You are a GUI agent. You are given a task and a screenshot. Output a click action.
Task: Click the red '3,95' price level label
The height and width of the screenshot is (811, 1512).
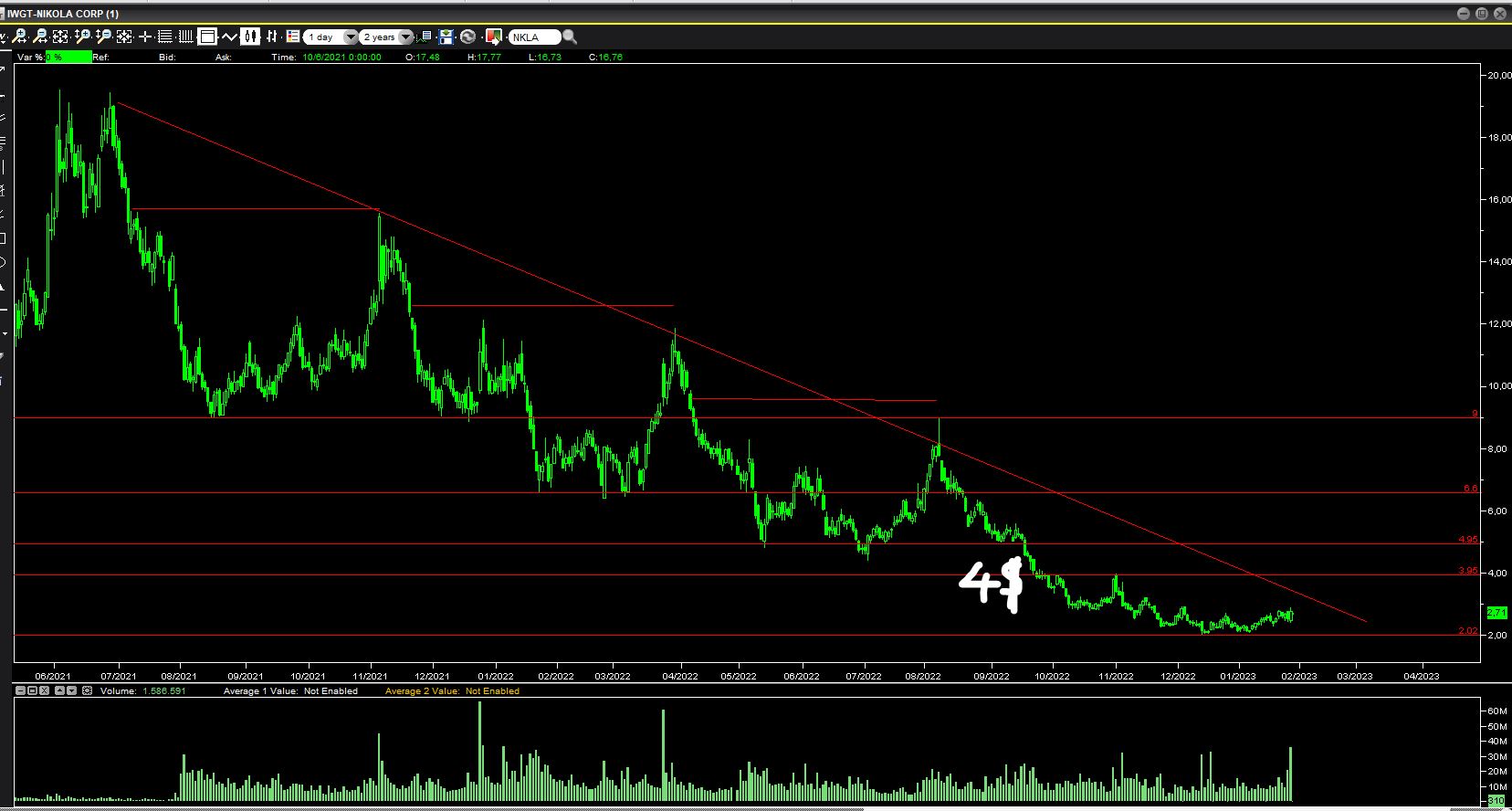pos(1468,571)
